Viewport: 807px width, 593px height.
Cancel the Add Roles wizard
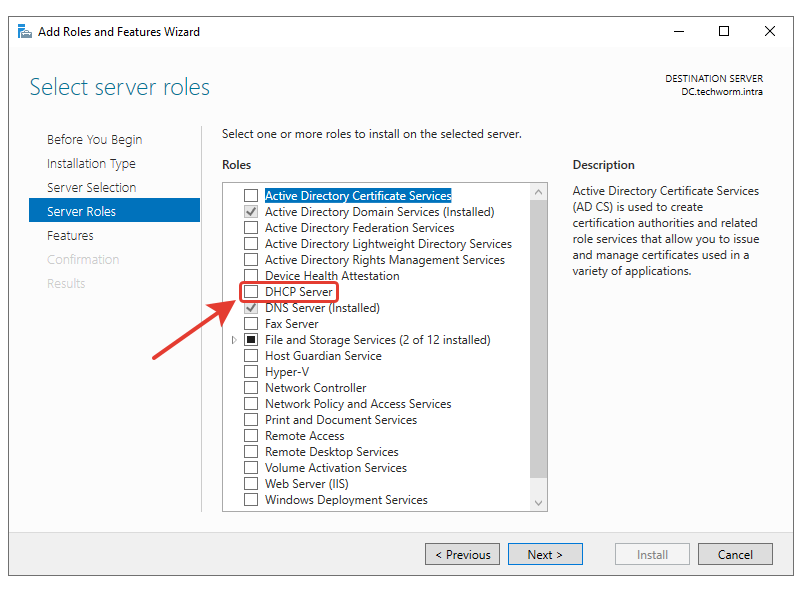click(x=735, y=554)
